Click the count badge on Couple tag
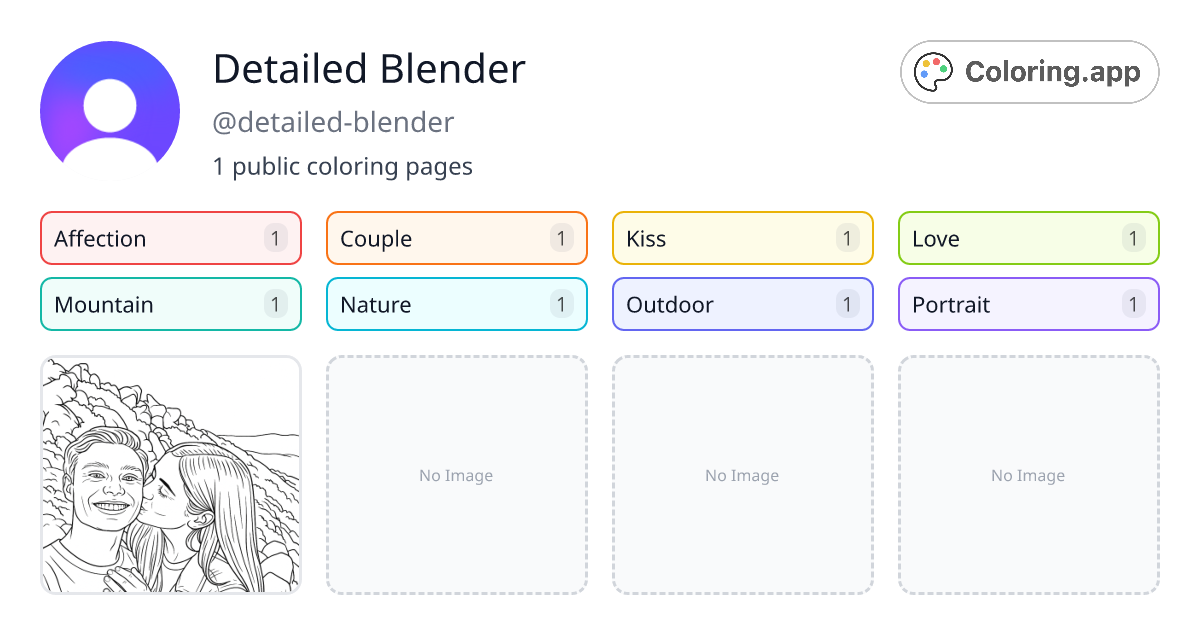The image size is (1200, 630). [561, 238]
